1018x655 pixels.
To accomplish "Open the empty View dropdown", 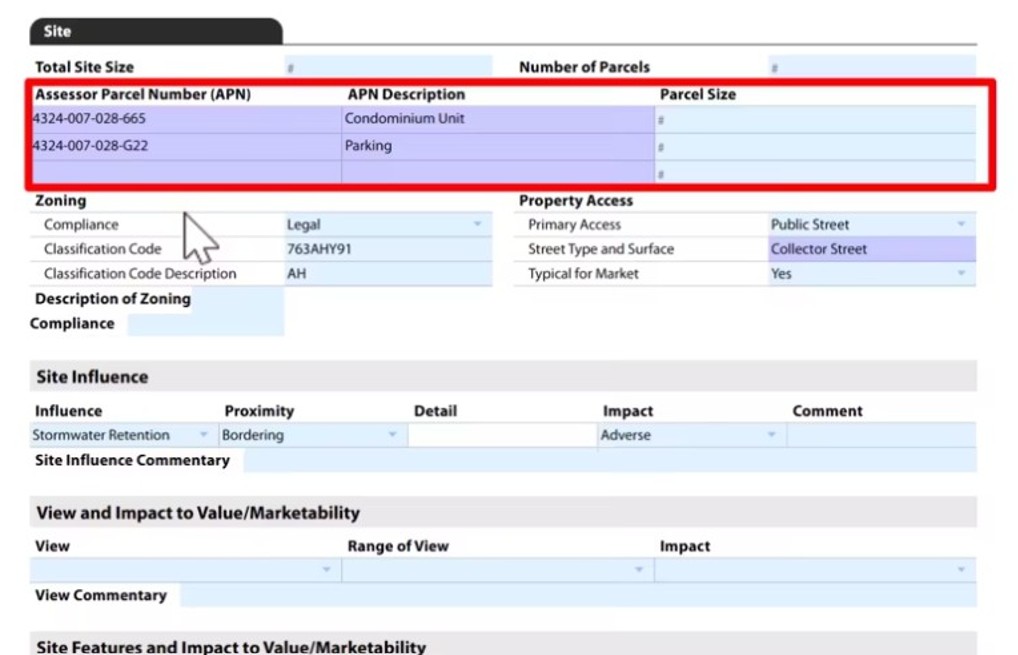I will click(326, 570).
